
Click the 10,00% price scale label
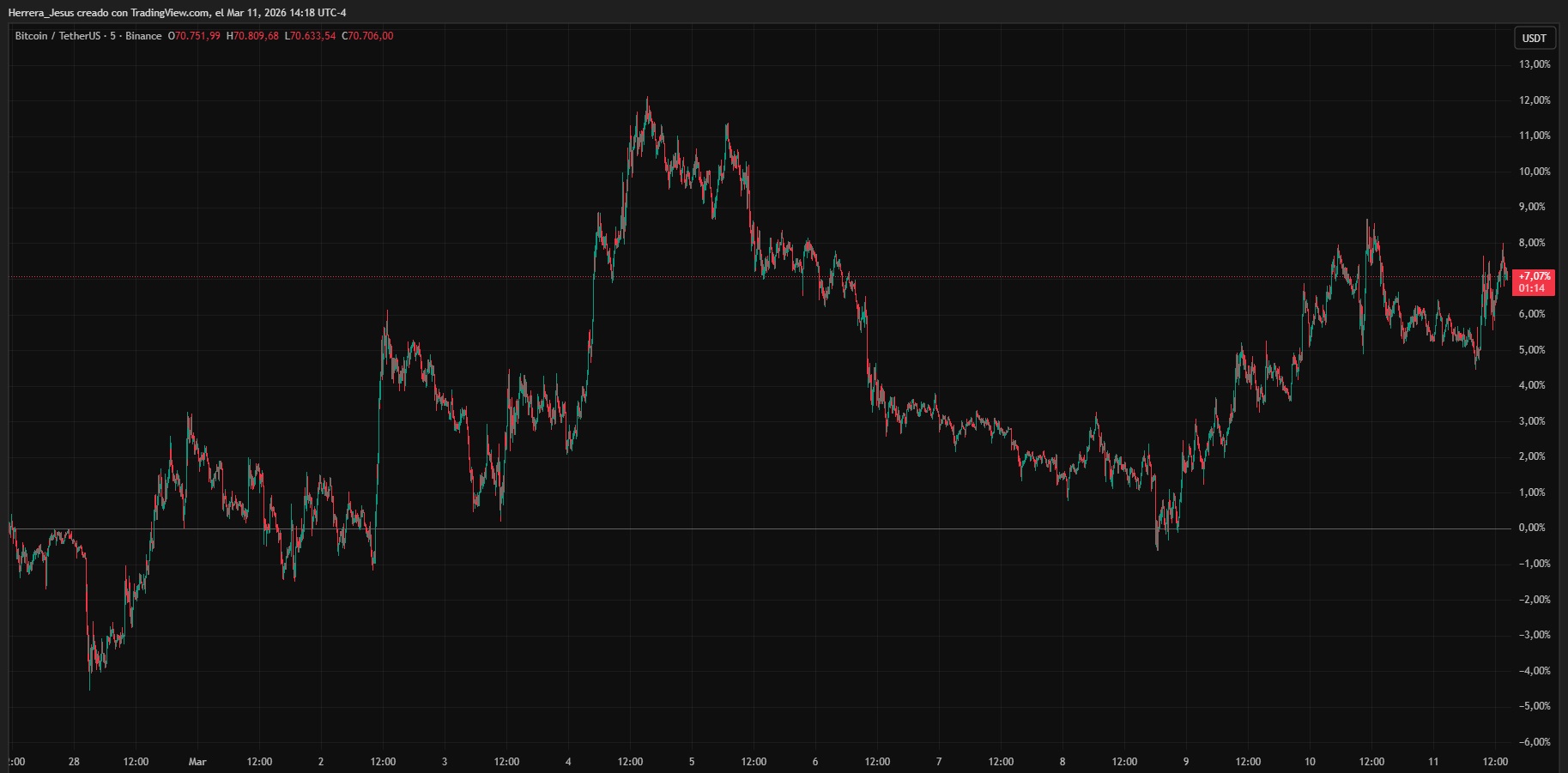(x=1535, y=172)
